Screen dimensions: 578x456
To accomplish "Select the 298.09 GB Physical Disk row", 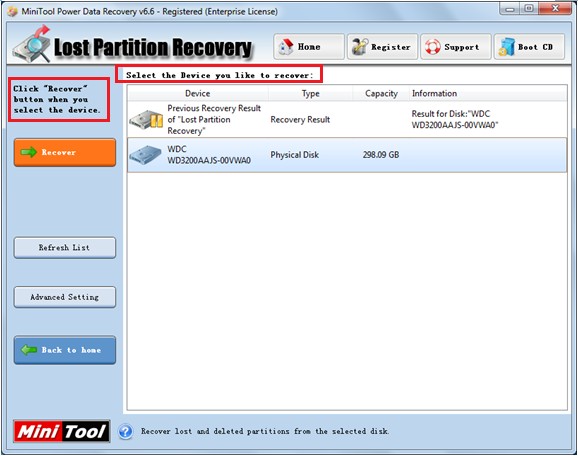I will click(347, 155).
